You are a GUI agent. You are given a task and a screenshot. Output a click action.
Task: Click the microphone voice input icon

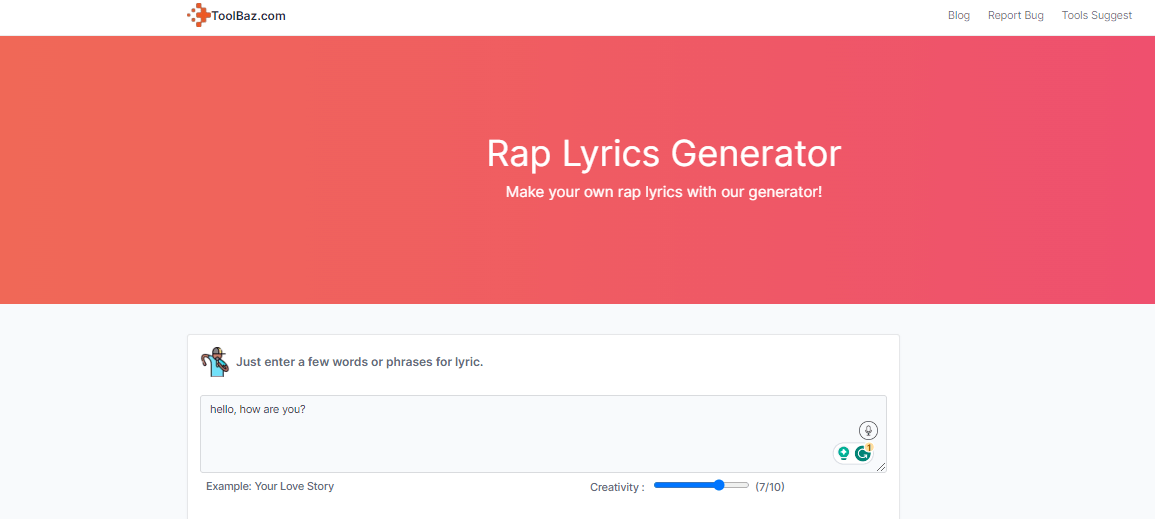point(868,430)
